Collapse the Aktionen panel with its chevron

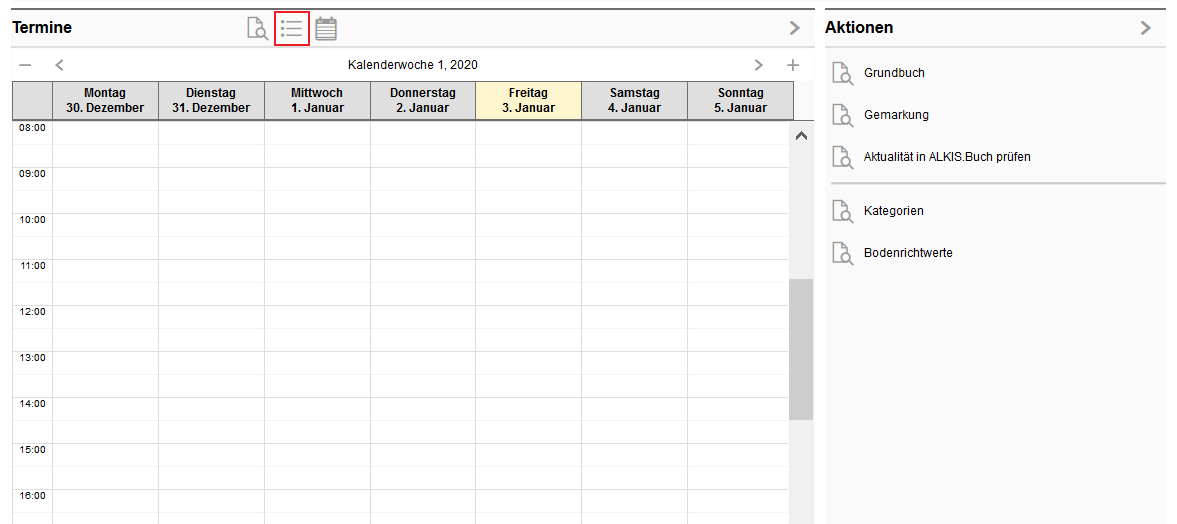click(1146, 28)
